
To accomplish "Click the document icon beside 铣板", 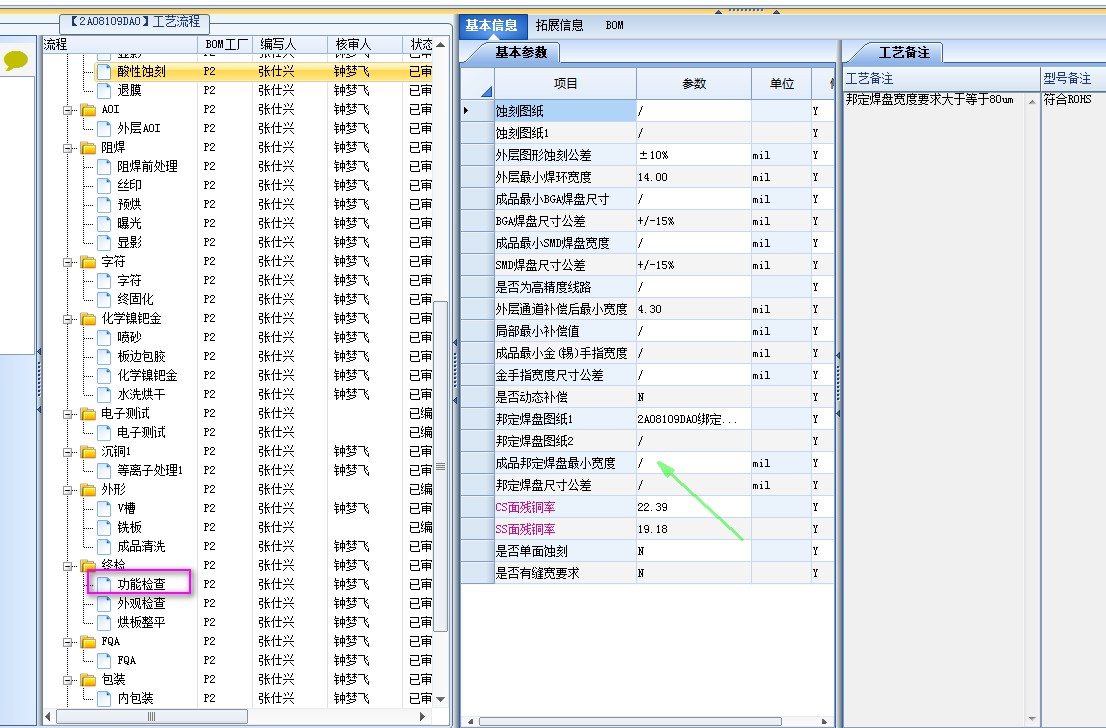I will pyautogui.click(x=104, y=528).
